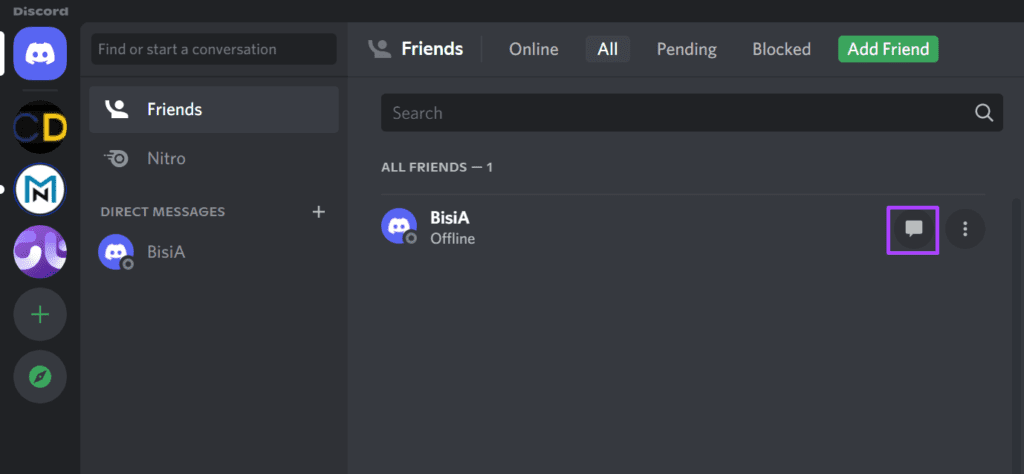Click the friends Search input field
This screenshot has width=1024, height=474.
(692, 112)
